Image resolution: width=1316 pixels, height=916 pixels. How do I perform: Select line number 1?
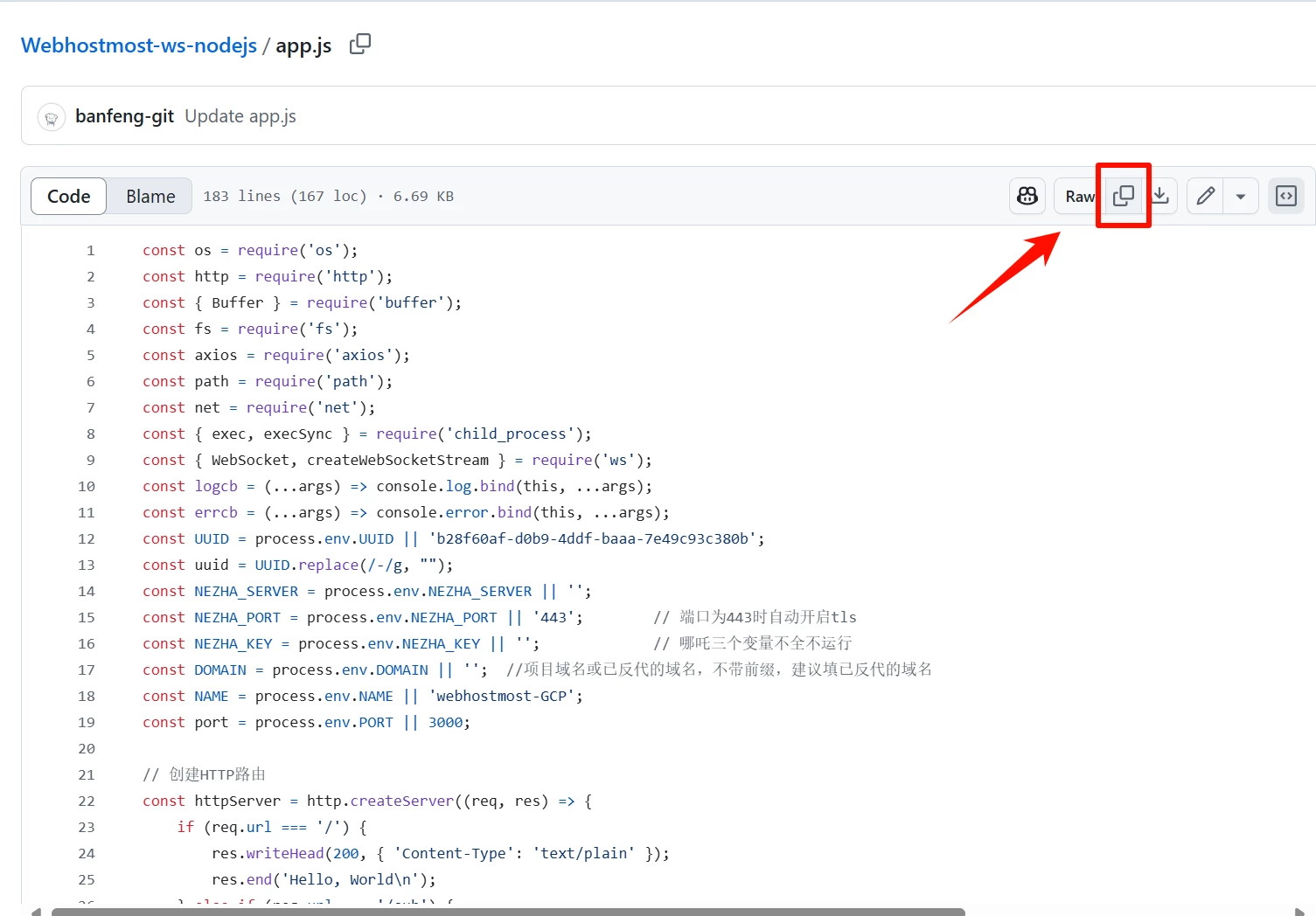coord(90,250)
